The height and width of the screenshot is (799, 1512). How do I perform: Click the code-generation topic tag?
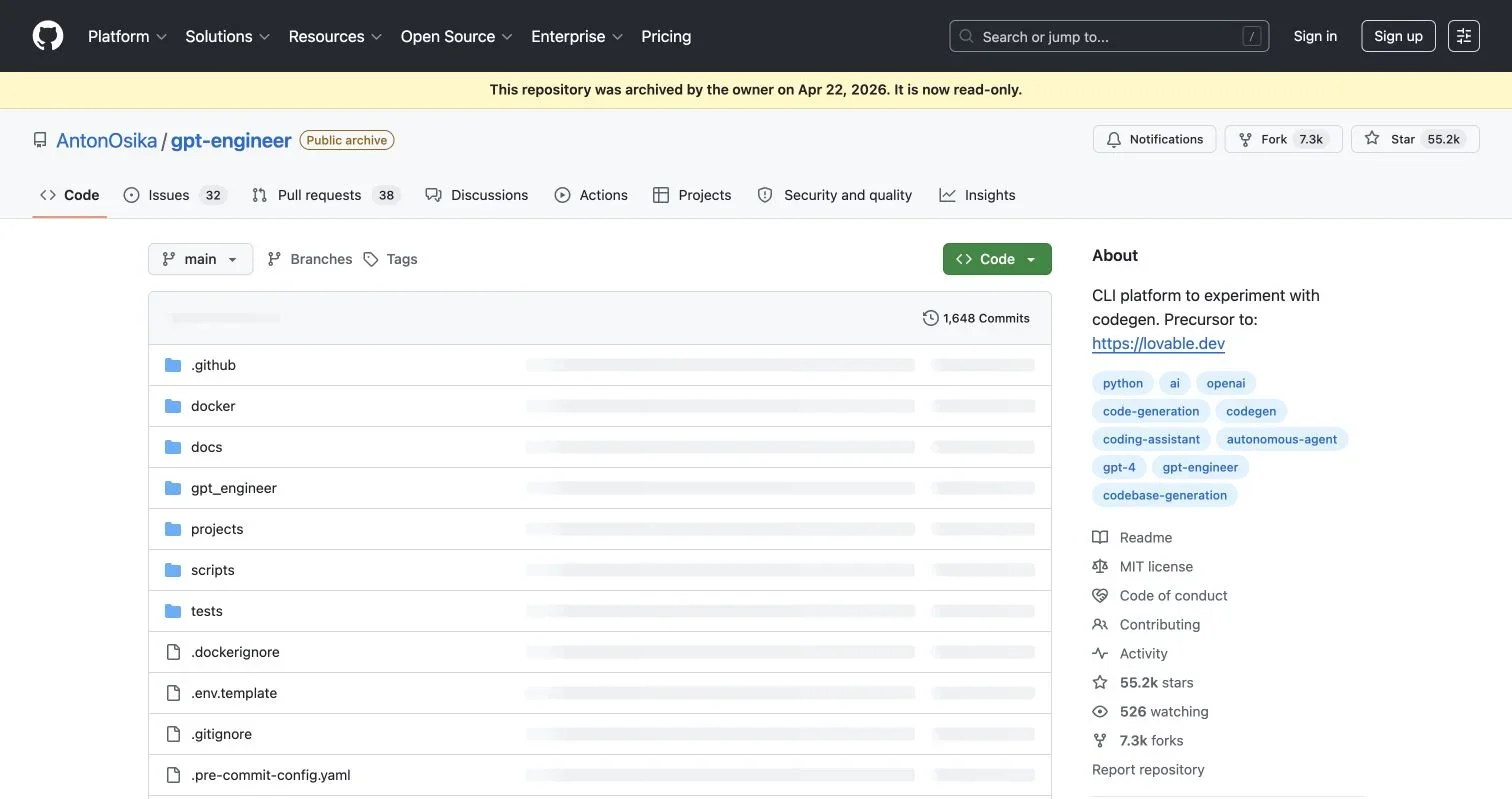1151,411
